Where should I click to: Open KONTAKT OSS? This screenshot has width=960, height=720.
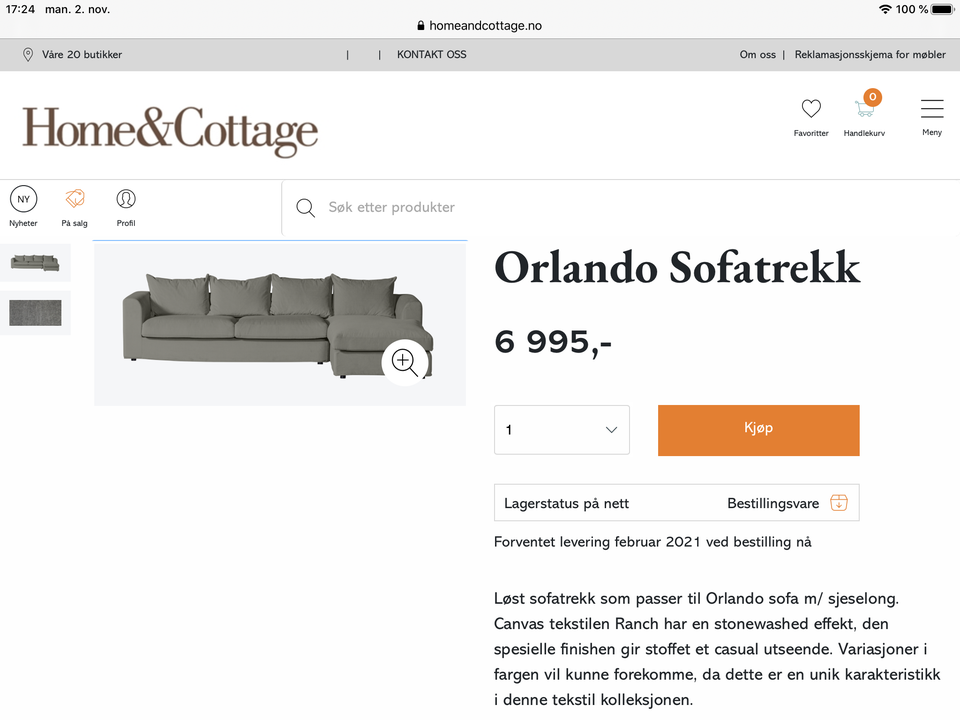point(431,55)
